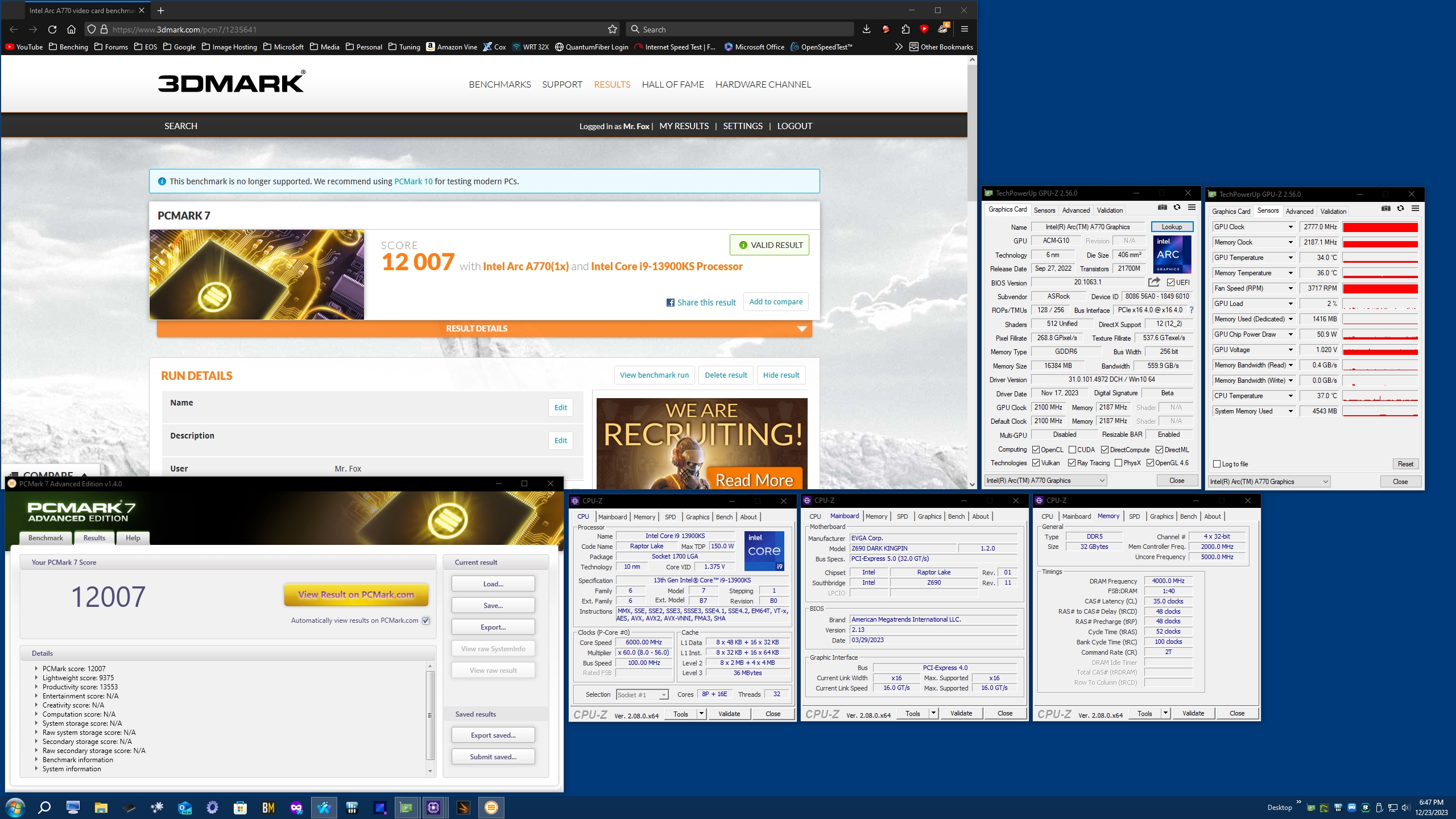The height and width of the screenshot is (819, 1456).
Task: Bookmark this page with the star icon
Action: [x=613, y=29]
